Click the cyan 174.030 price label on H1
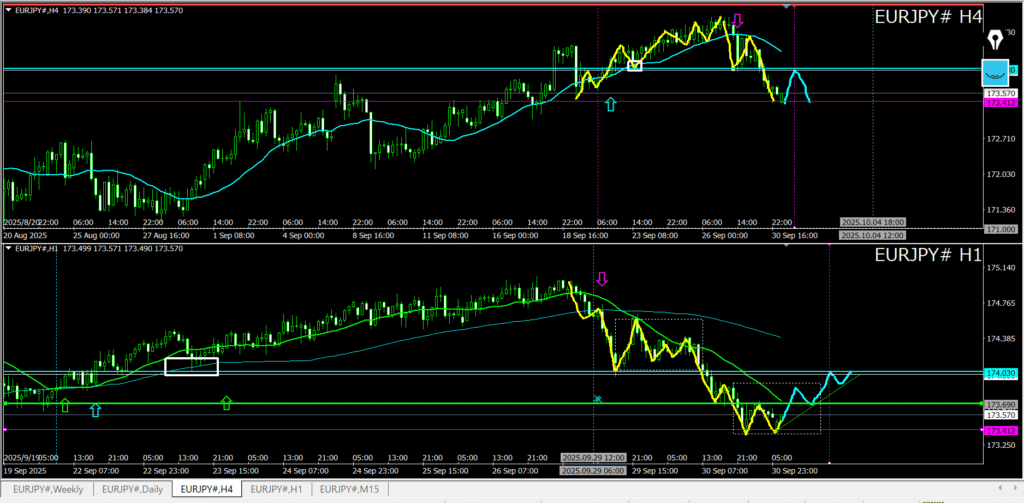Image resolution: width=1024 pixels, height=503 pixels. 1001,373
